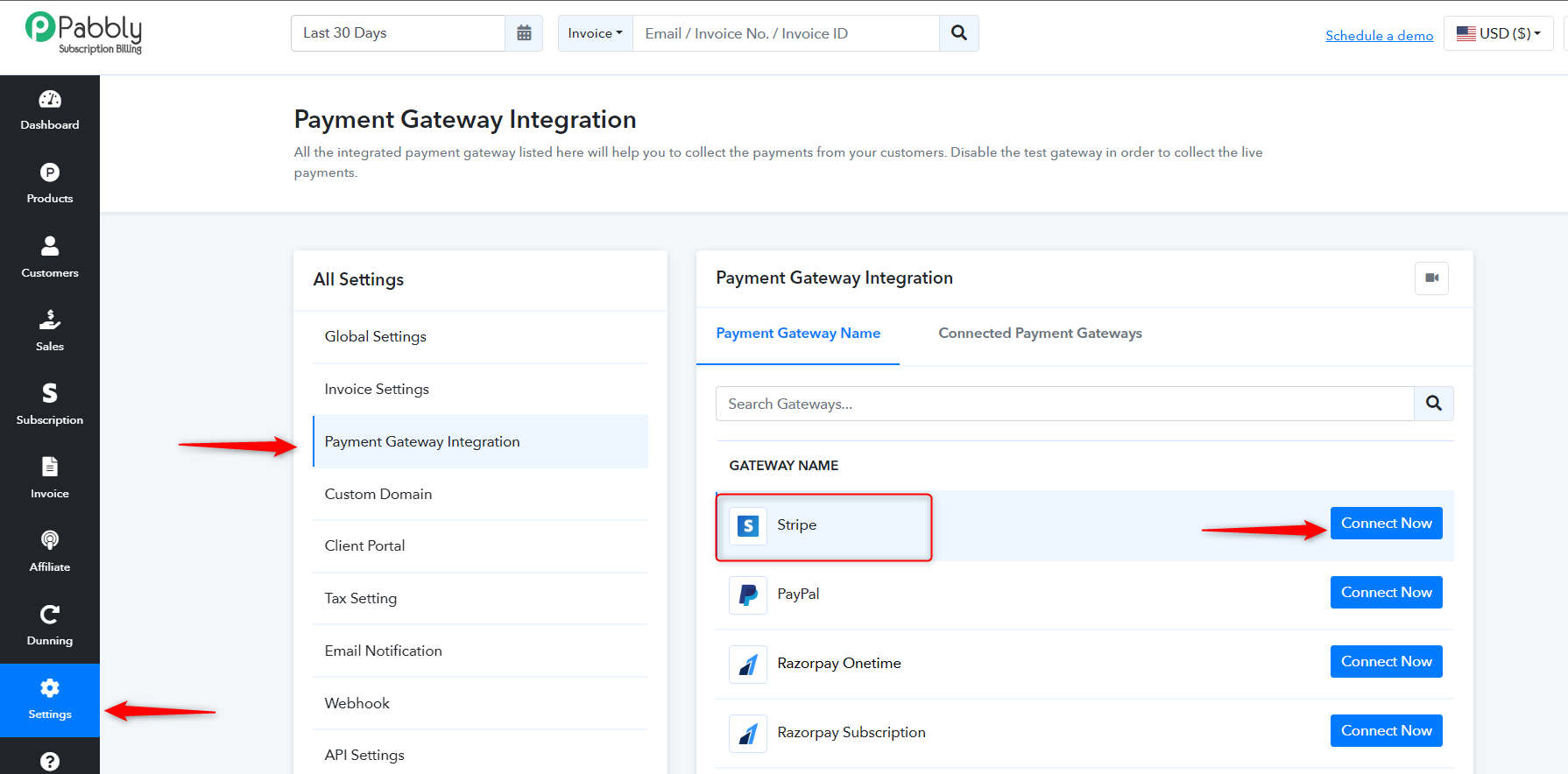
Task: Focus the Search Gateways input field
Action: (1065, 404)
